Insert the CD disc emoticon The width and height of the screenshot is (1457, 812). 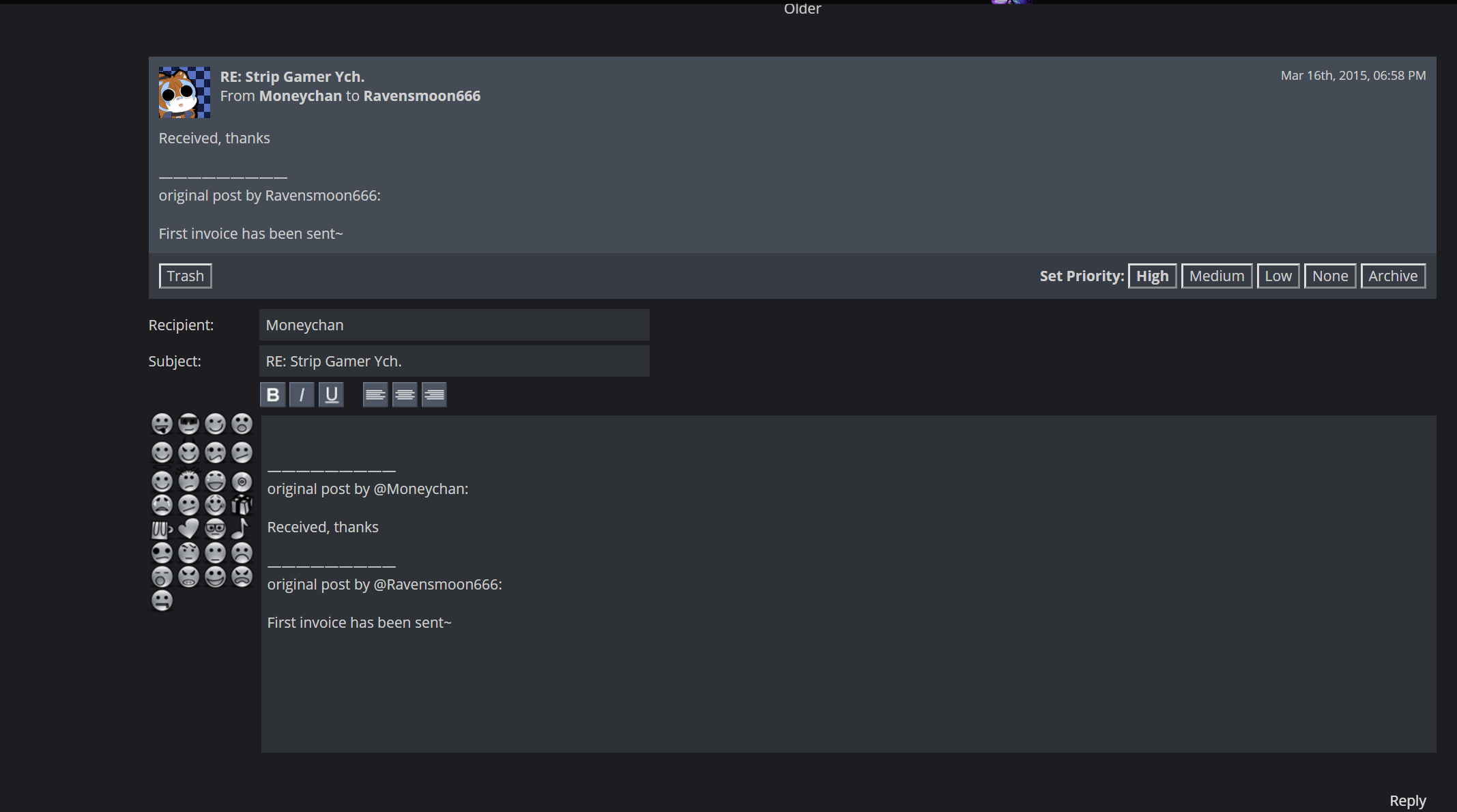tap(241, 482)
